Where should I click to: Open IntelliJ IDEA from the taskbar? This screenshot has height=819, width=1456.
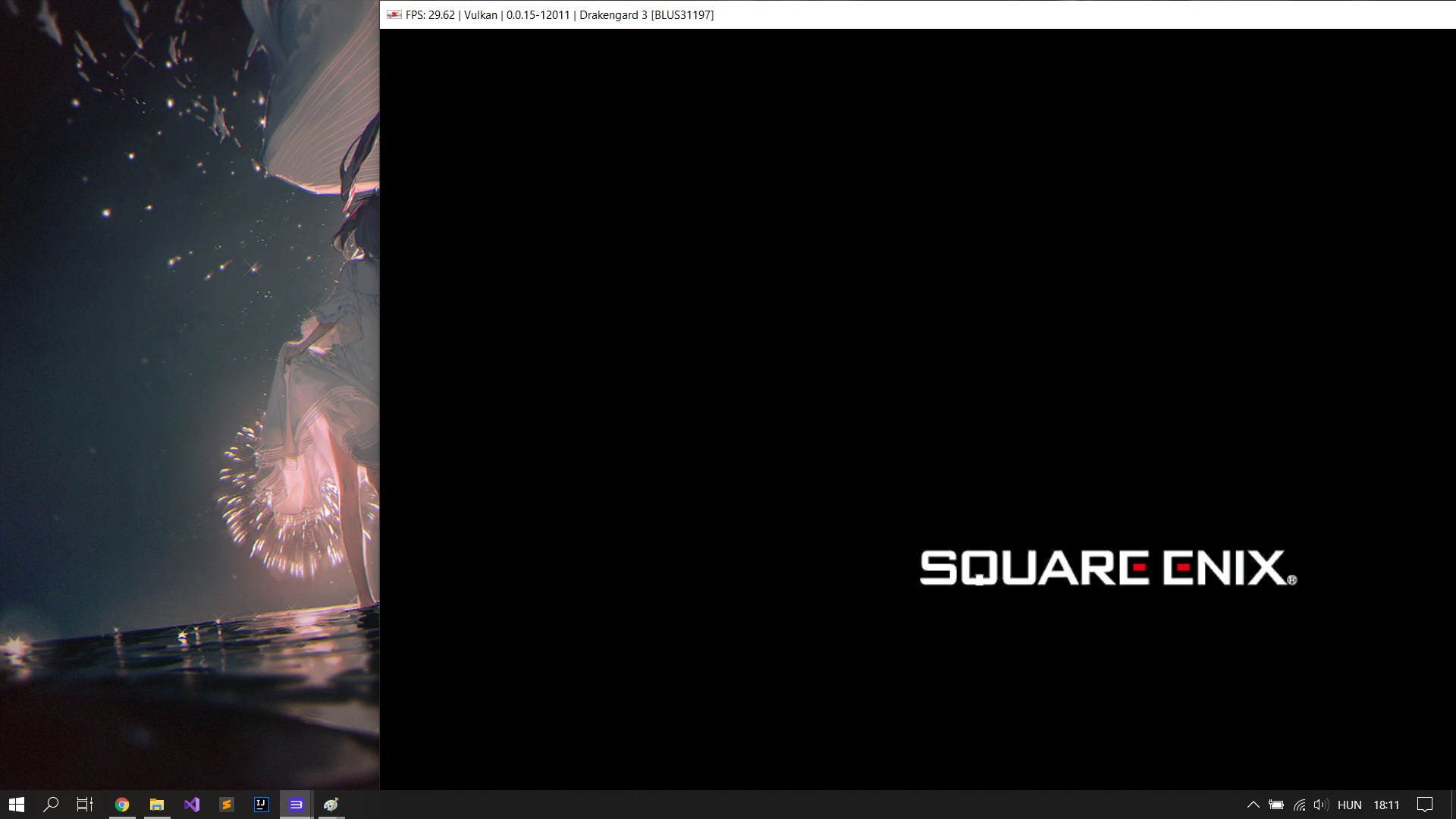click(x=262, y=805)
